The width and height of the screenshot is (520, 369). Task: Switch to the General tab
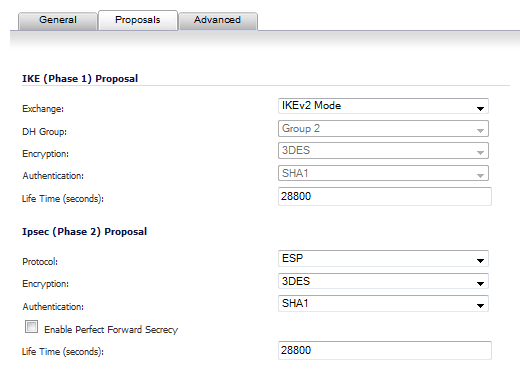58,21
